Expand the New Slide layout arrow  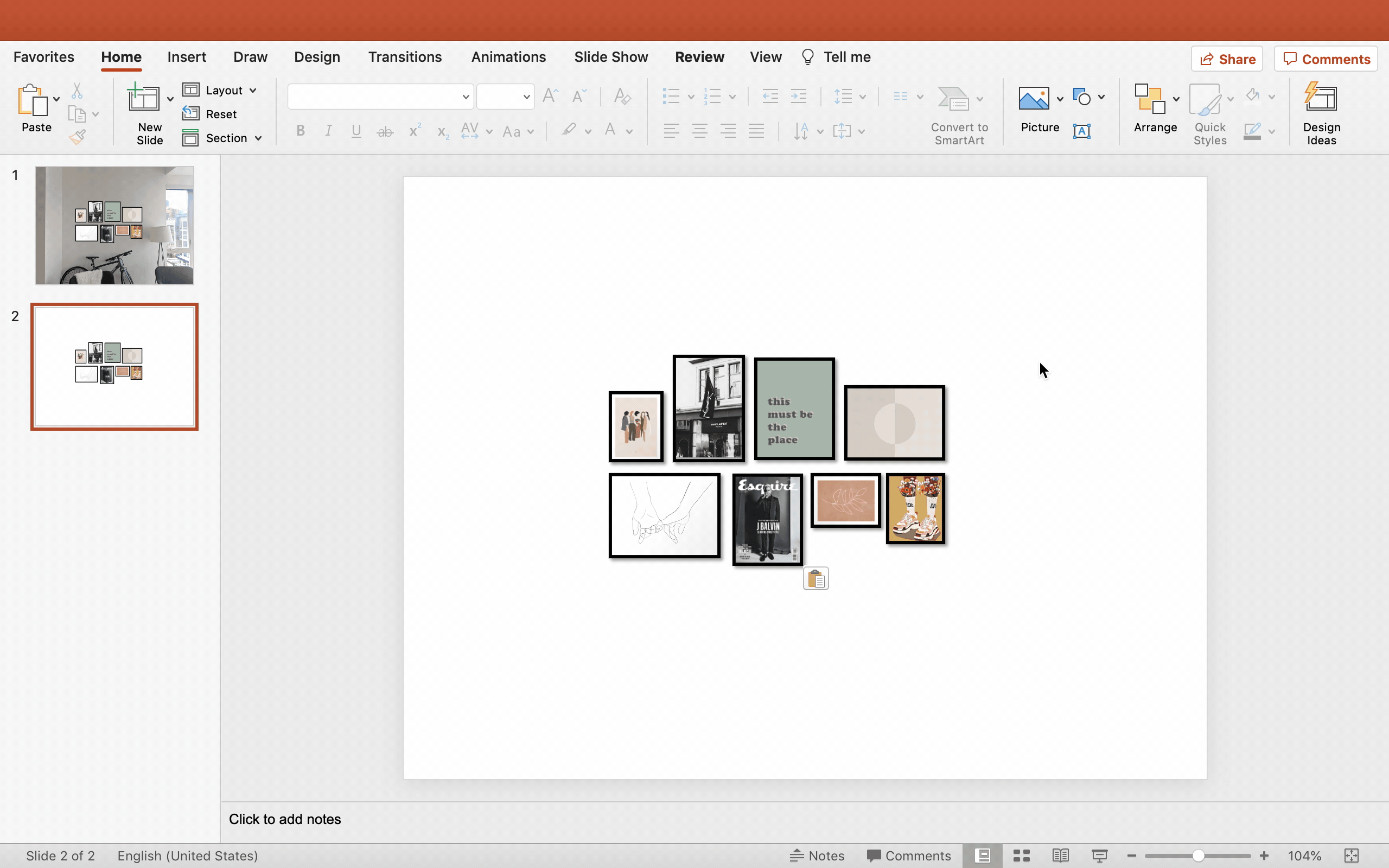(x=170, y=99)
